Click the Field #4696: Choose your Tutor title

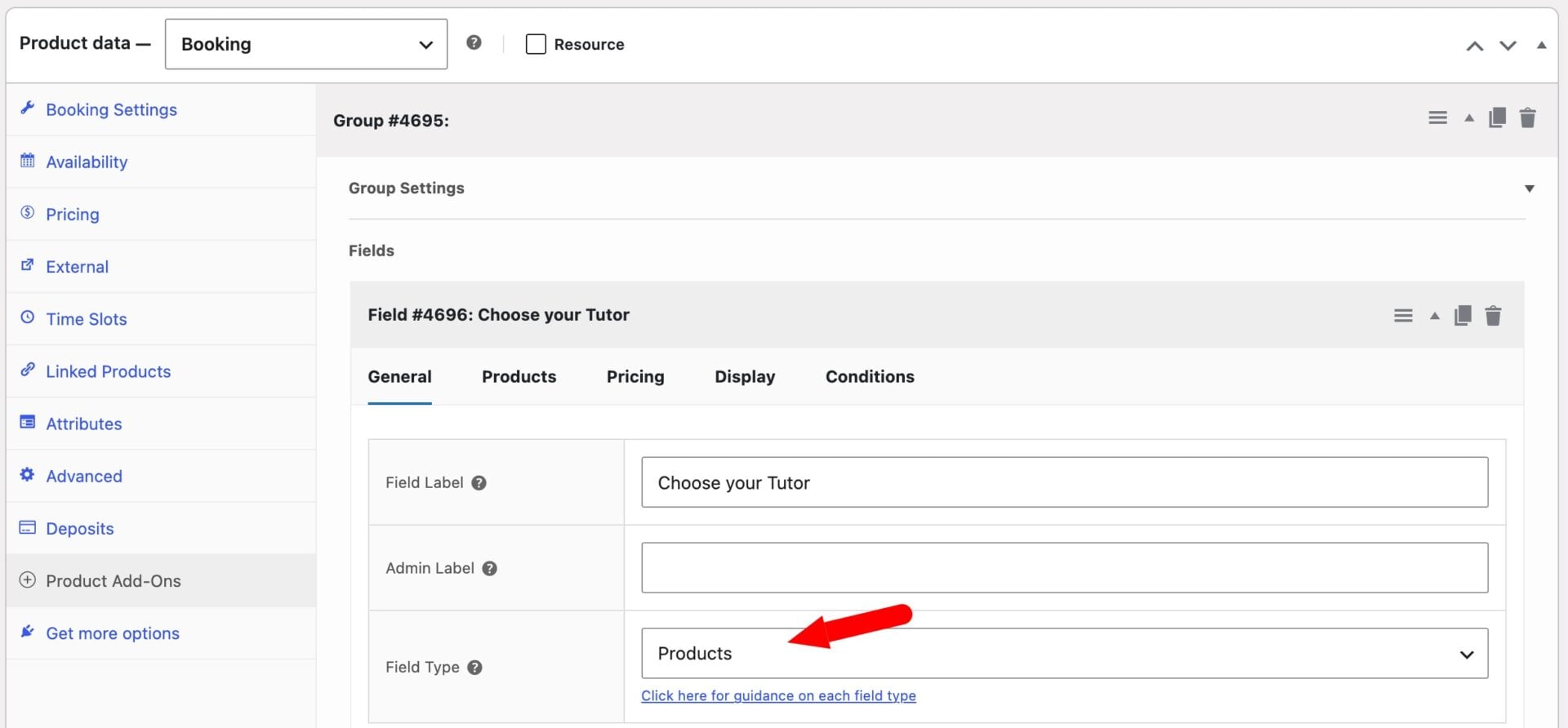(498, 314)
